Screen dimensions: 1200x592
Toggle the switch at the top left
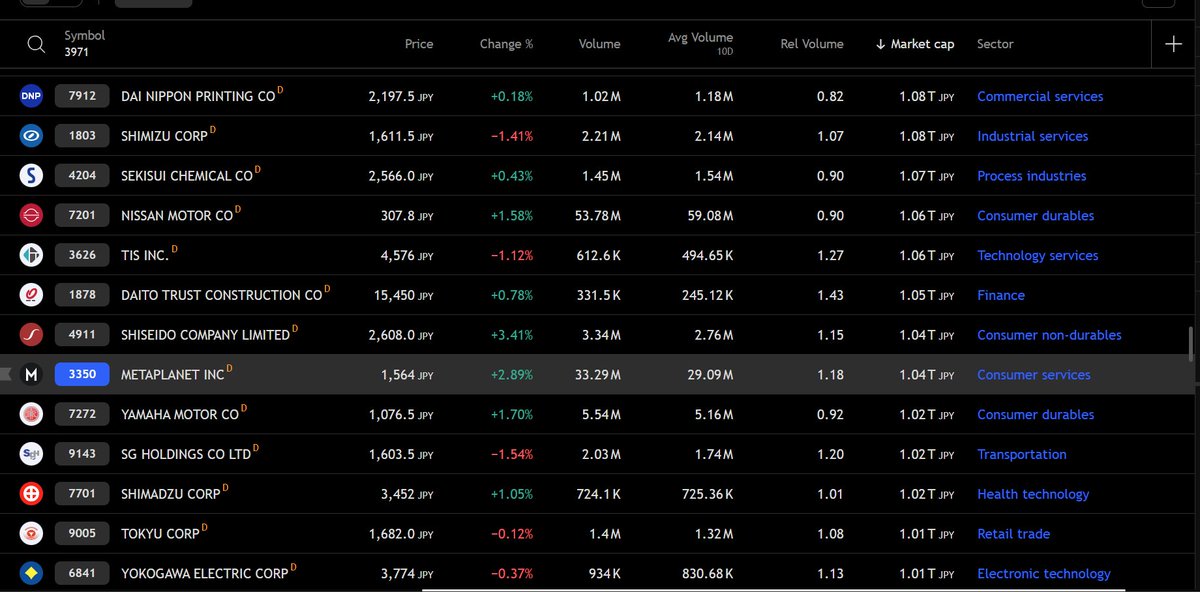(x=50, y=2)
